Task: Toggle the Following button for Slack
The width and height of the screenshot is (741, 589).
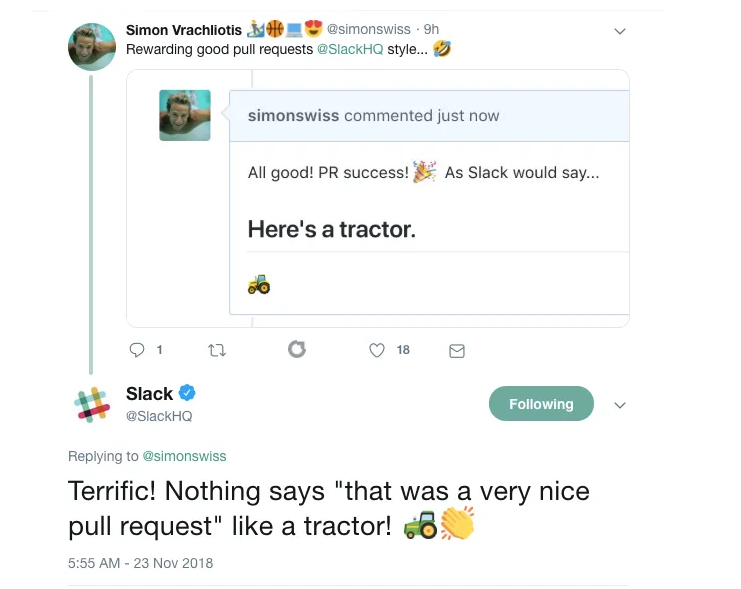Action: 541,404
